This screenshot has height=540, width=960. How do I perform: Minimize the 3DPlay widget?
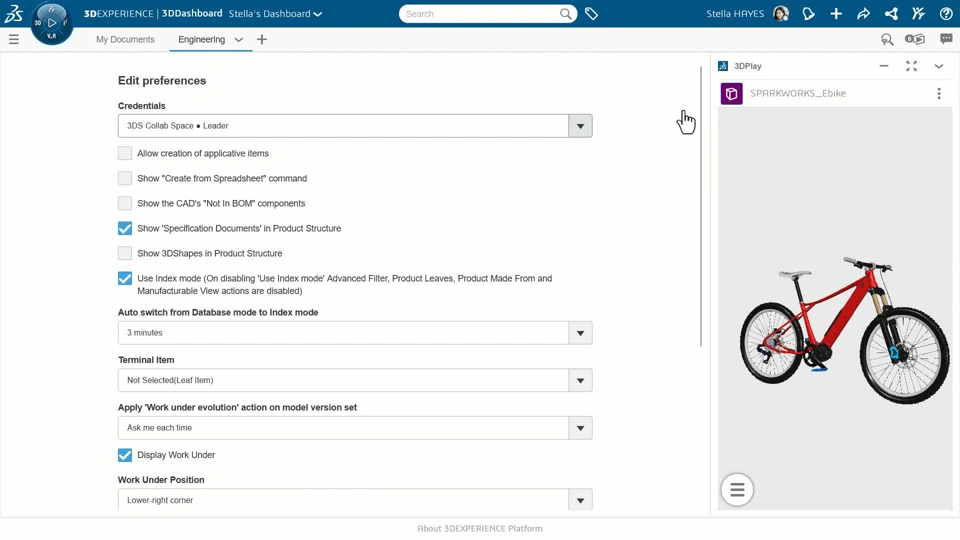tap(883, 66)
